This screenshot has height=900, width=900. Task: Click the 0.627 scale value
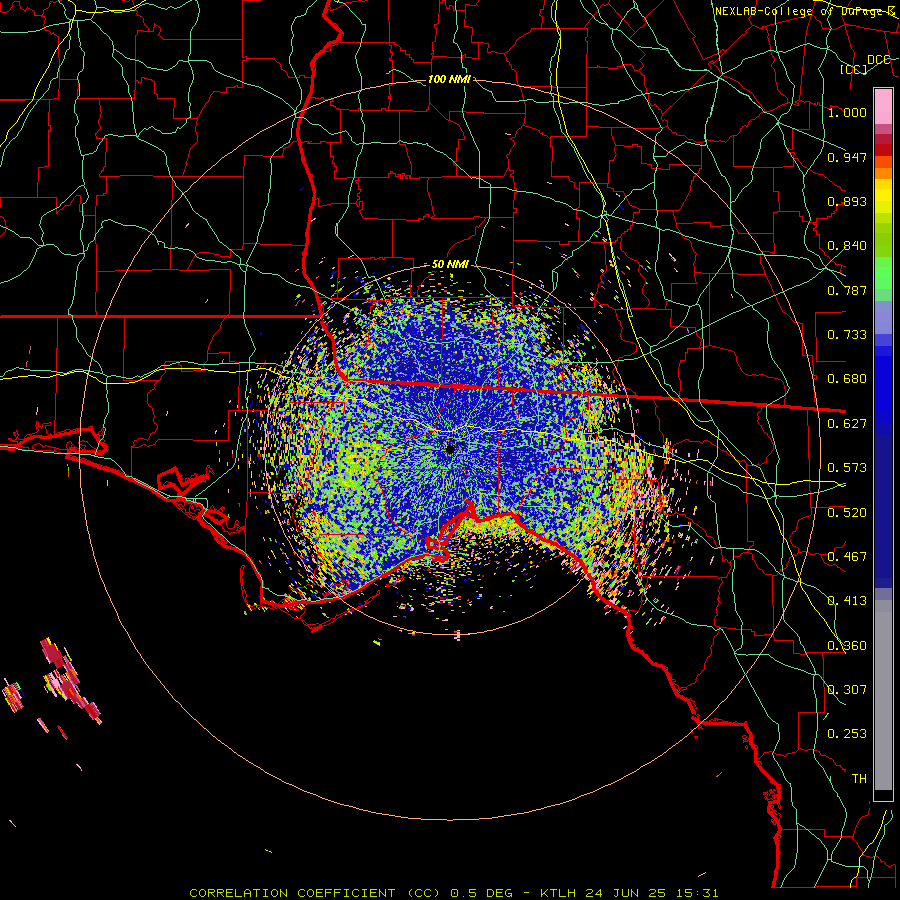click(847, 424)
